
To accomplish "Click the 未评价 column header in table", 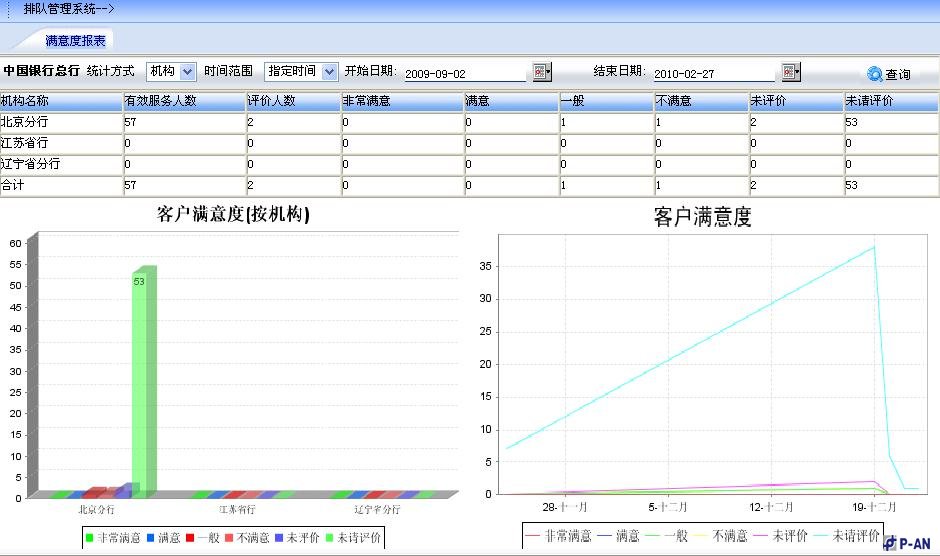I will tap(796, 101).
